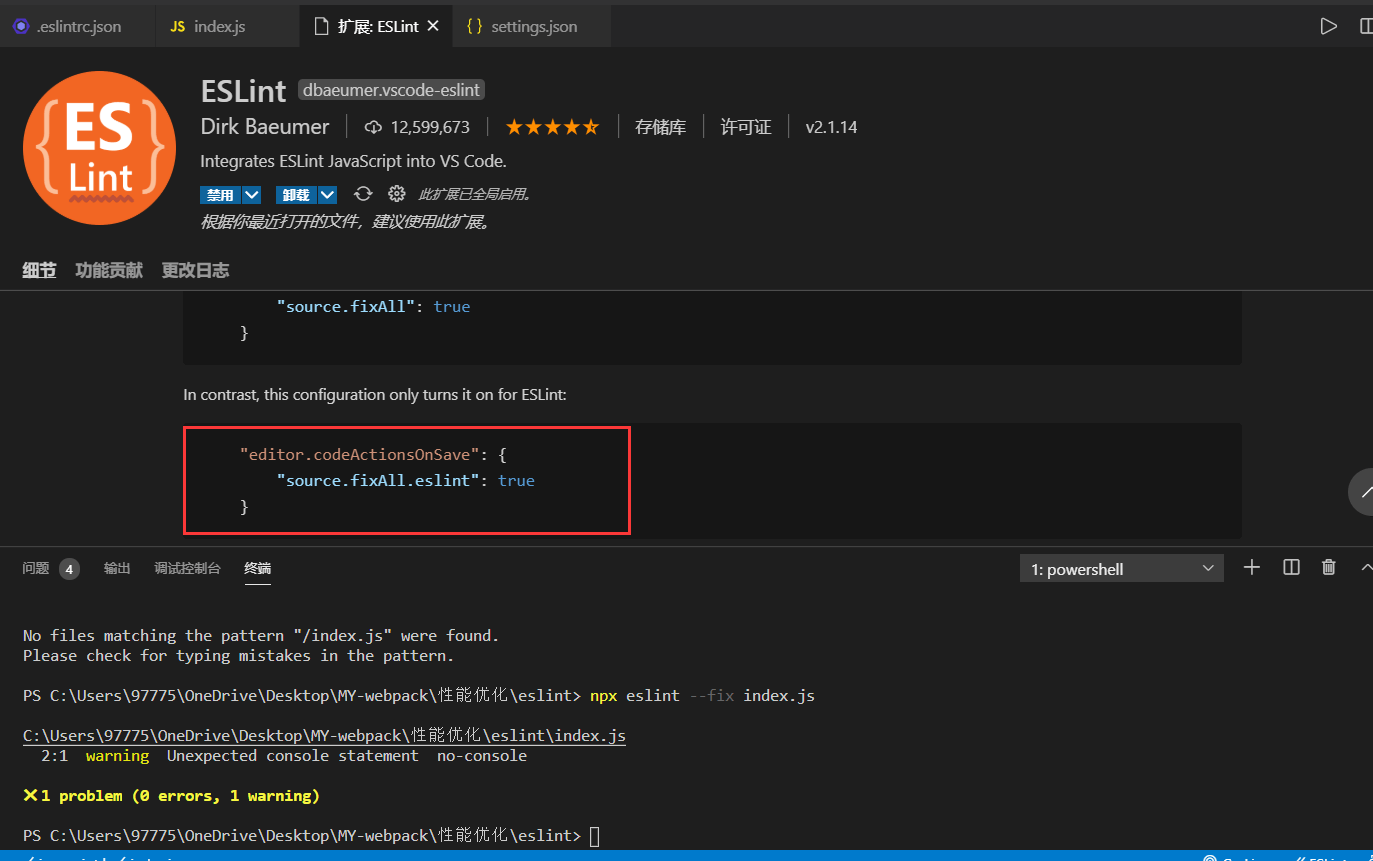Switch to the 功能贡献 tab
The width and height of the screenshot is (1373, 861).
(109, 270)
